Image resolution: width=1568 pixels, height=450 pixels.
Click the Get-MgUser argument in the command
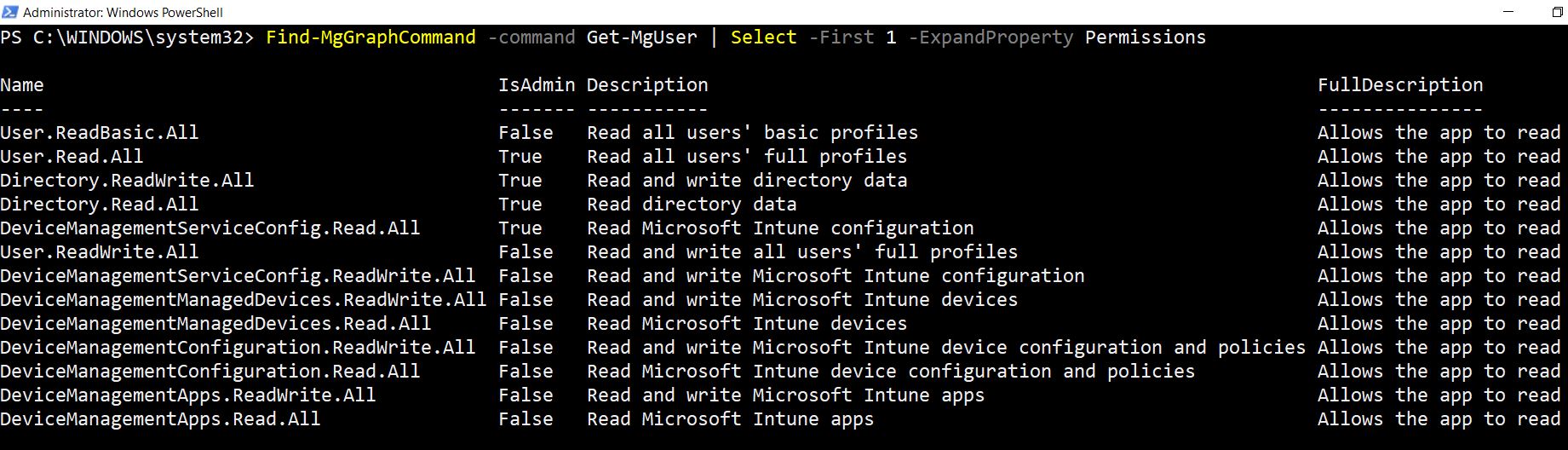(641, 37)
